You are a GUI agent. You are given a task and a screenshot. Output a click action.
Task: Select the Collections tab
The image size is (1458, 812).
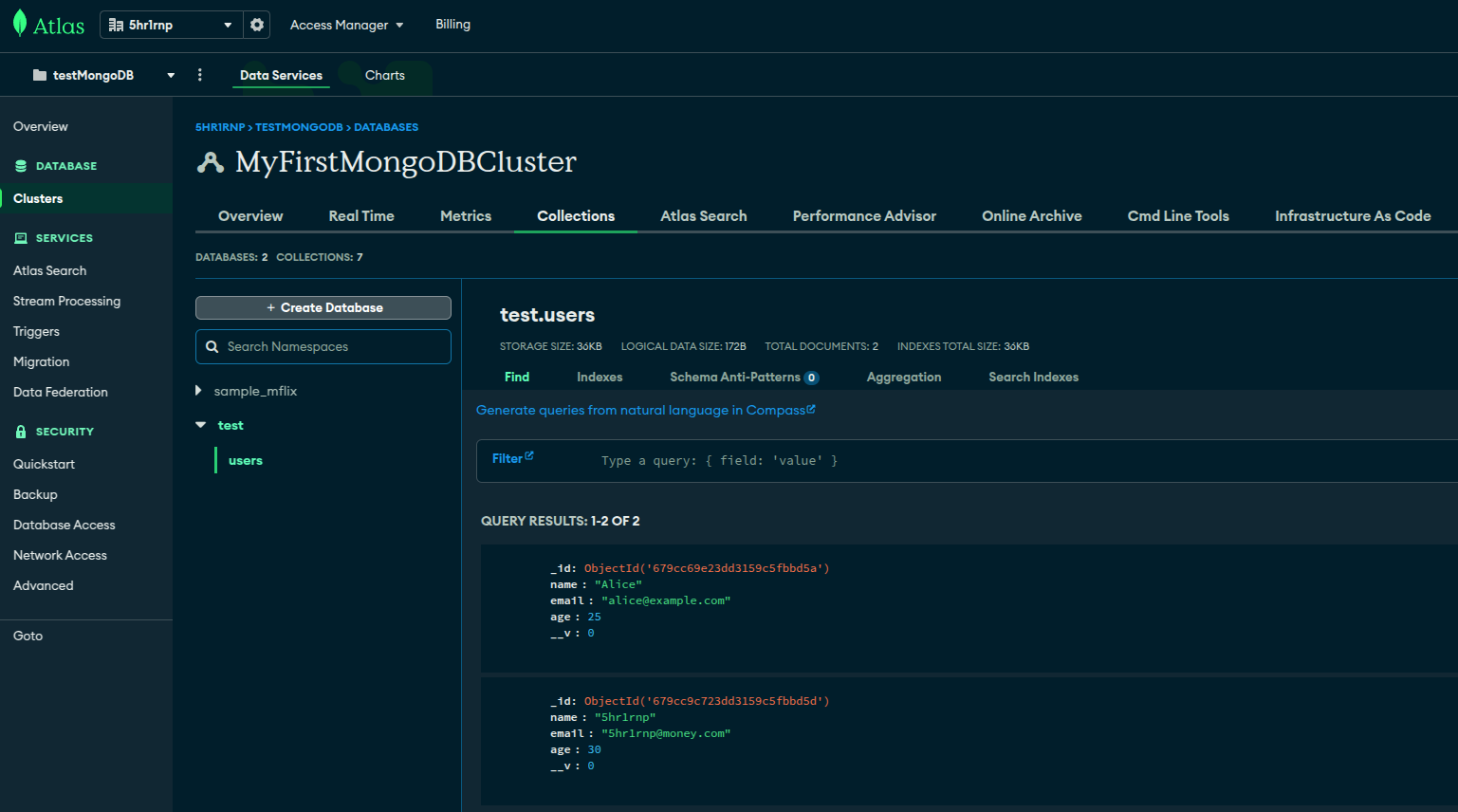(x=576, y=216)
